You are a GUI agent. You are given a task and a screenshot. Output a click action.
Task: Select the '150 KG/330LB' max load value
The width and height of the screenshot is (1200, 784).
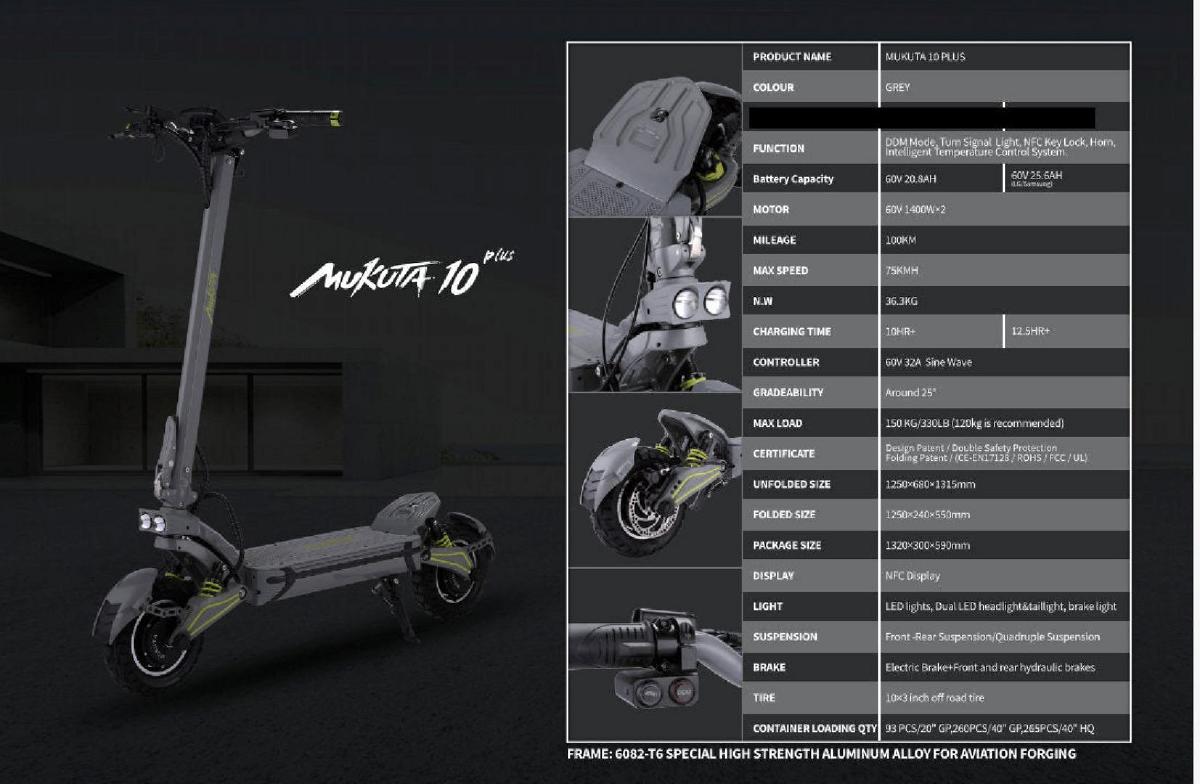pyautogui.click(x=974, y=423)
